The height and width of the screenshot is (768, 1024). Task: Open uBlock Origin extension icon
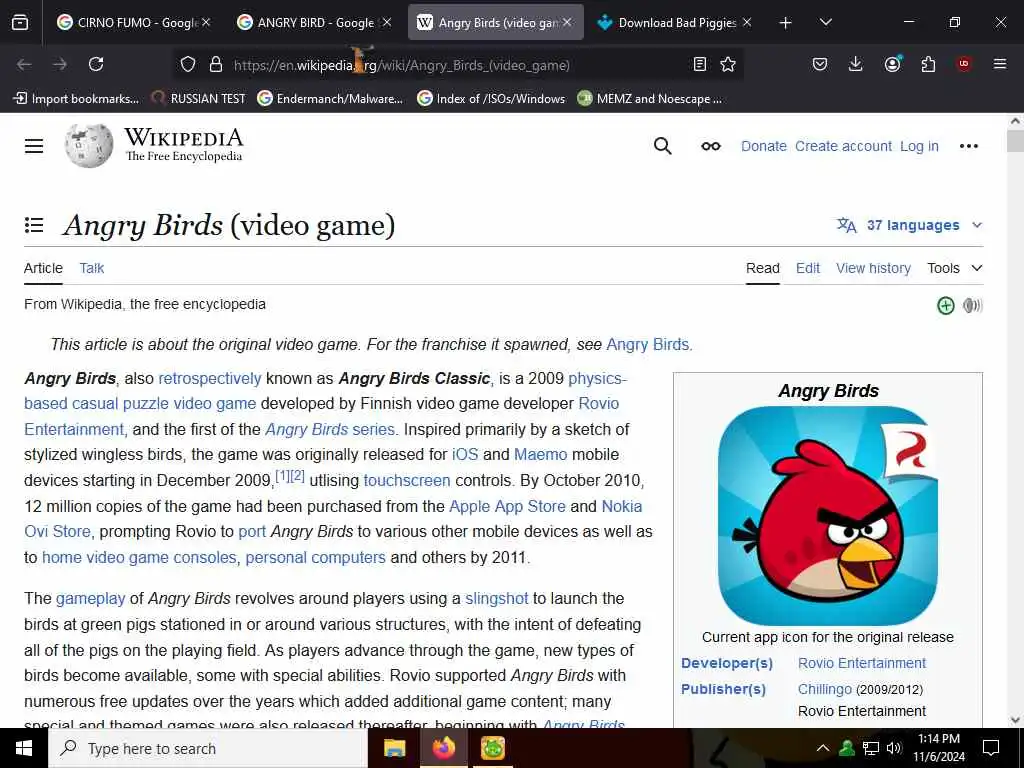(x=964, y=64)
